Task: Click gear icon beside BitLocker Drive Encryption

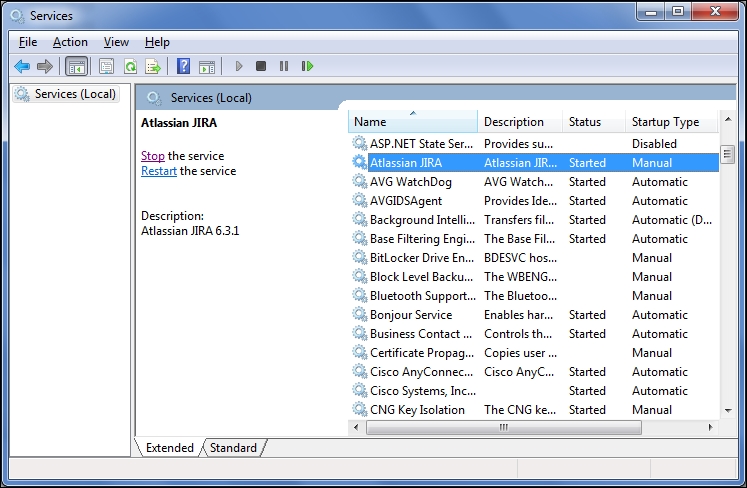Action: pyautogui.click(x=359, y=257)
